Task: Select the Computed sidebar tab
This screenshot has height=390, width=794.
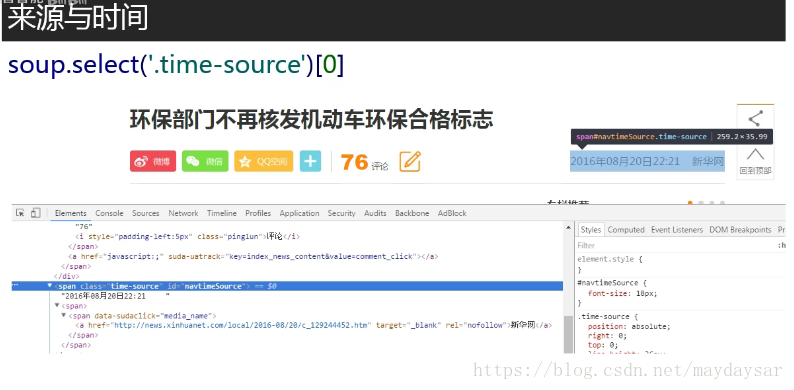Action: tap(626, 229)
